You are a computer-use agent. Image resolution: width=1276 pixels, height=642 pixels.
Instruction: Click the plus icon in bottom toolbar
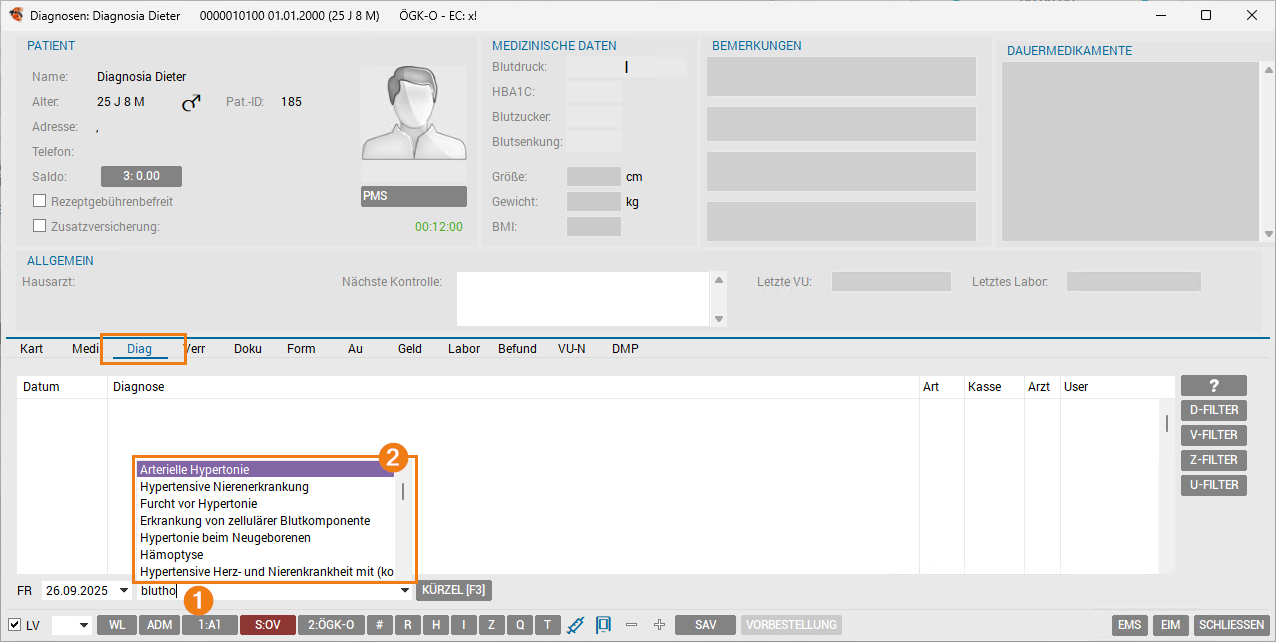pyautogui.click(x=659, y=625)
